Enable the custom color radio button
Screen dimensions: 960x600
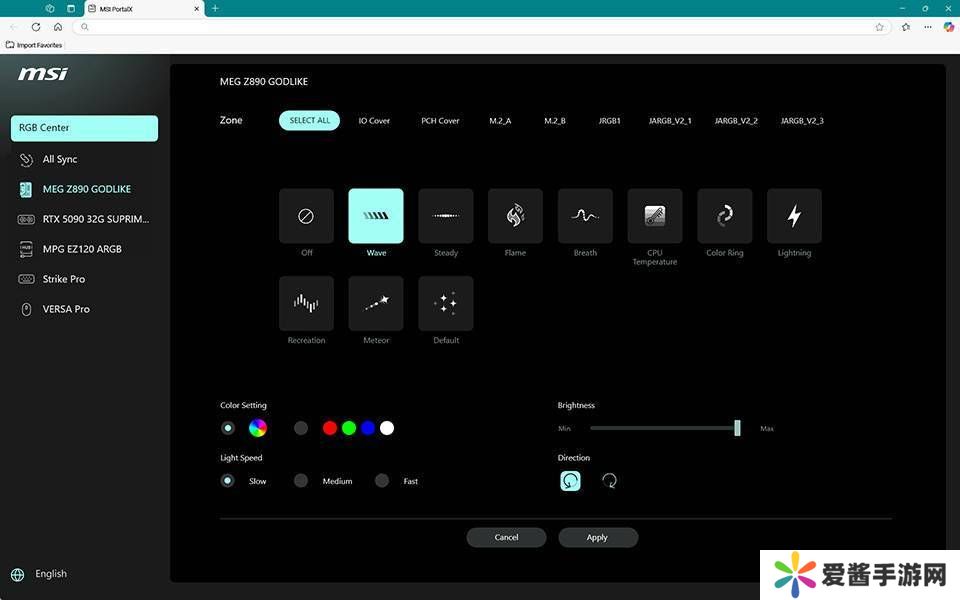(x=301, y=428)
